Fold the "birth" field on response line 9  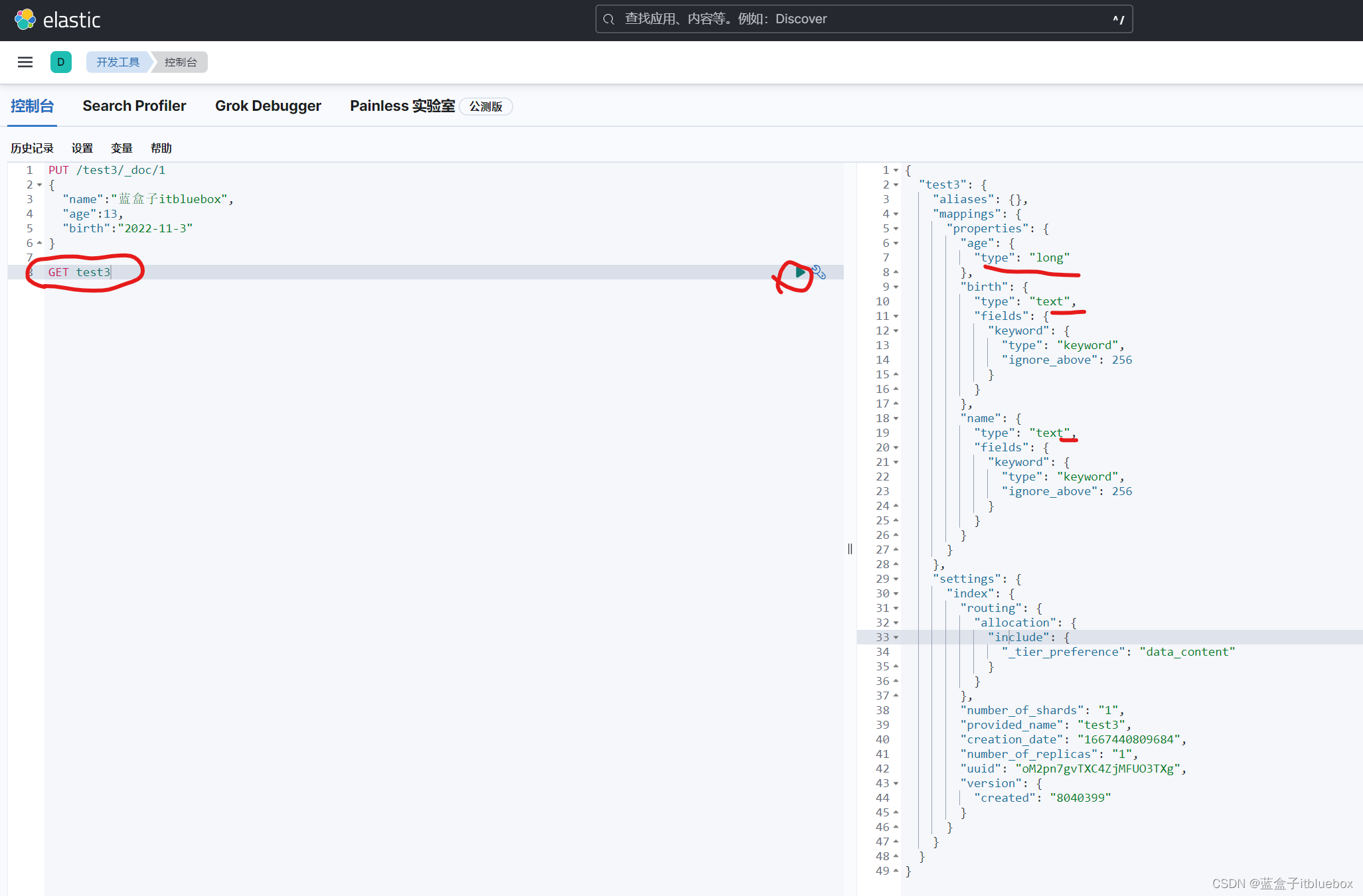click(896, 287)
